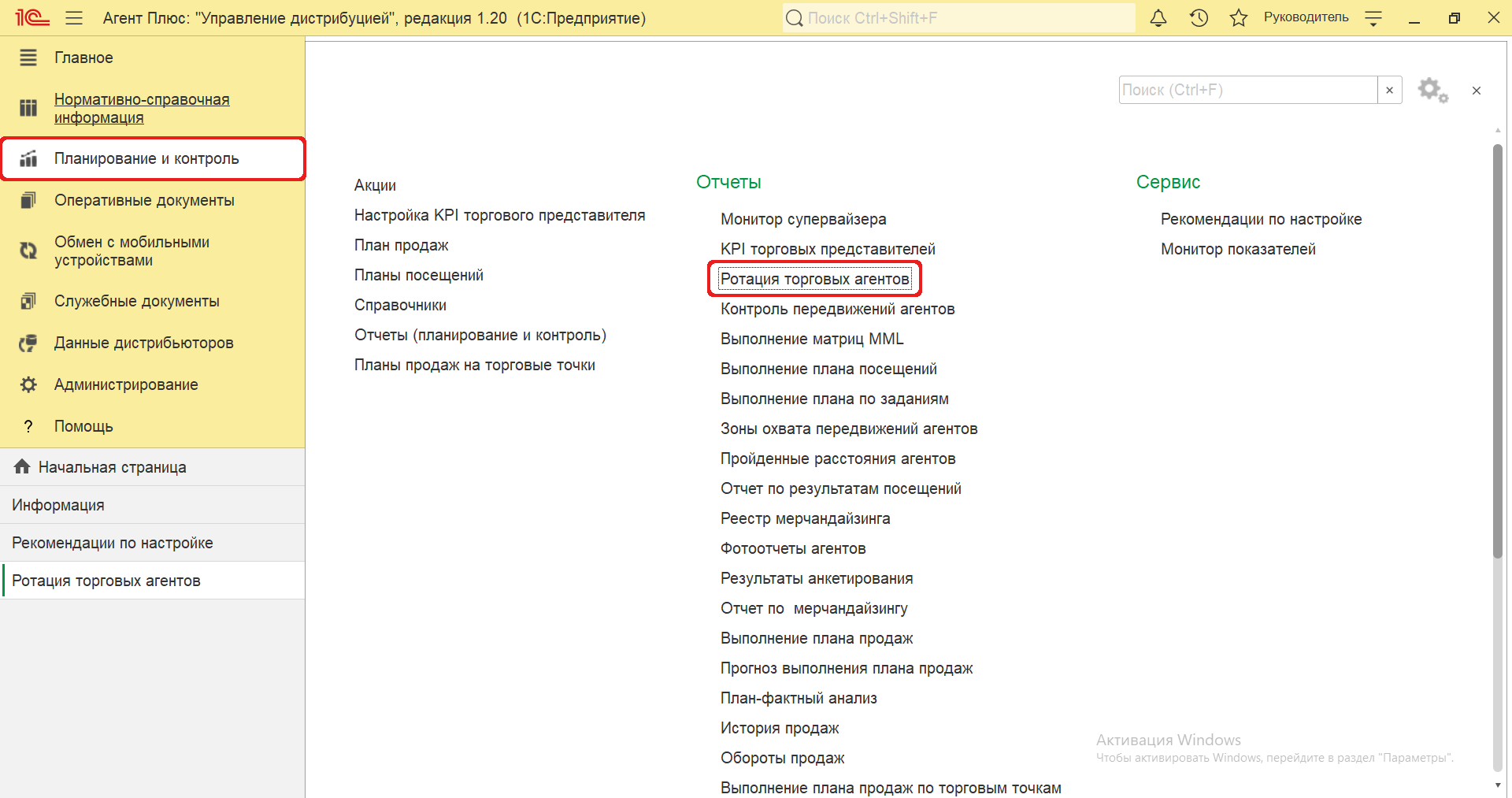This screenshot has width=1512, height=798.
Task: Click Оперативные документы icon
Action: click(x=28, y=200)
